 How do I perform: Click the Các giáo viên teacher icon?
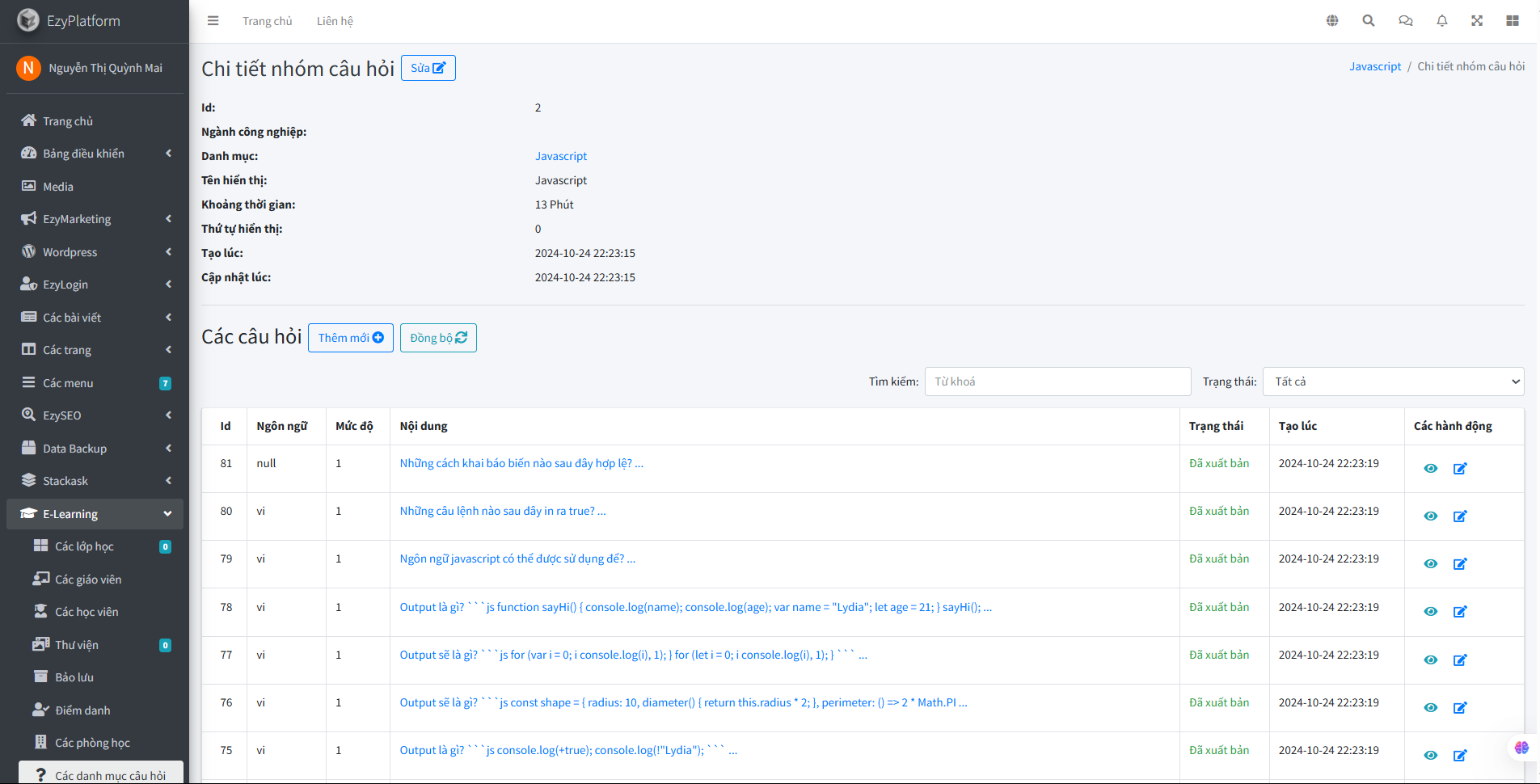click(x=40, y=579)
